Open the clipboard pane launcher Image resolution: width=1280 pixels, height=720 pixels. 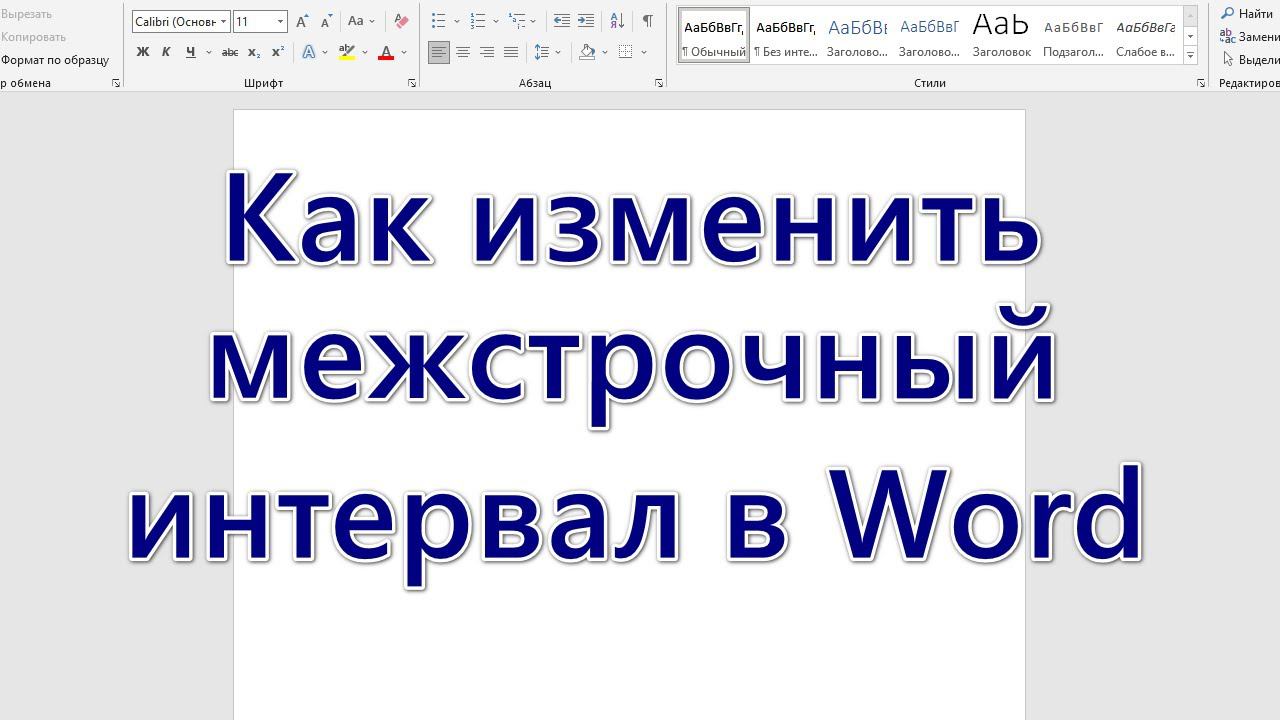point(116,83)
